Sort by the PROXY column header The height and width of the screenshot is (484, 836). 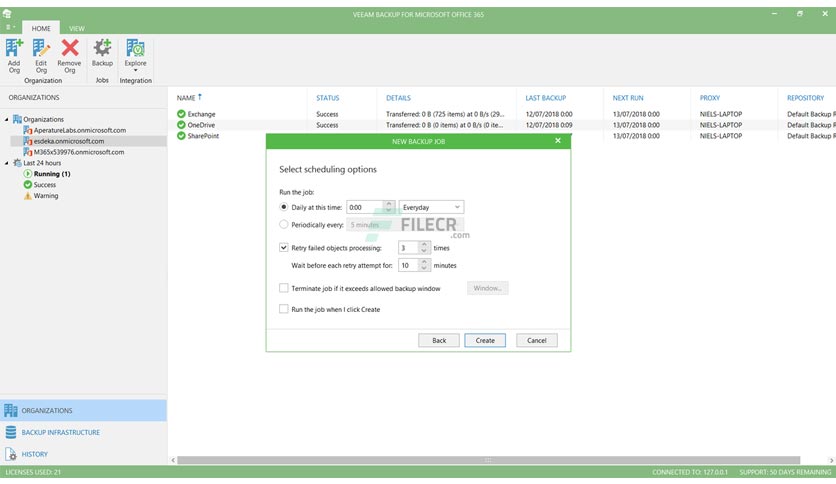point(710,98)
